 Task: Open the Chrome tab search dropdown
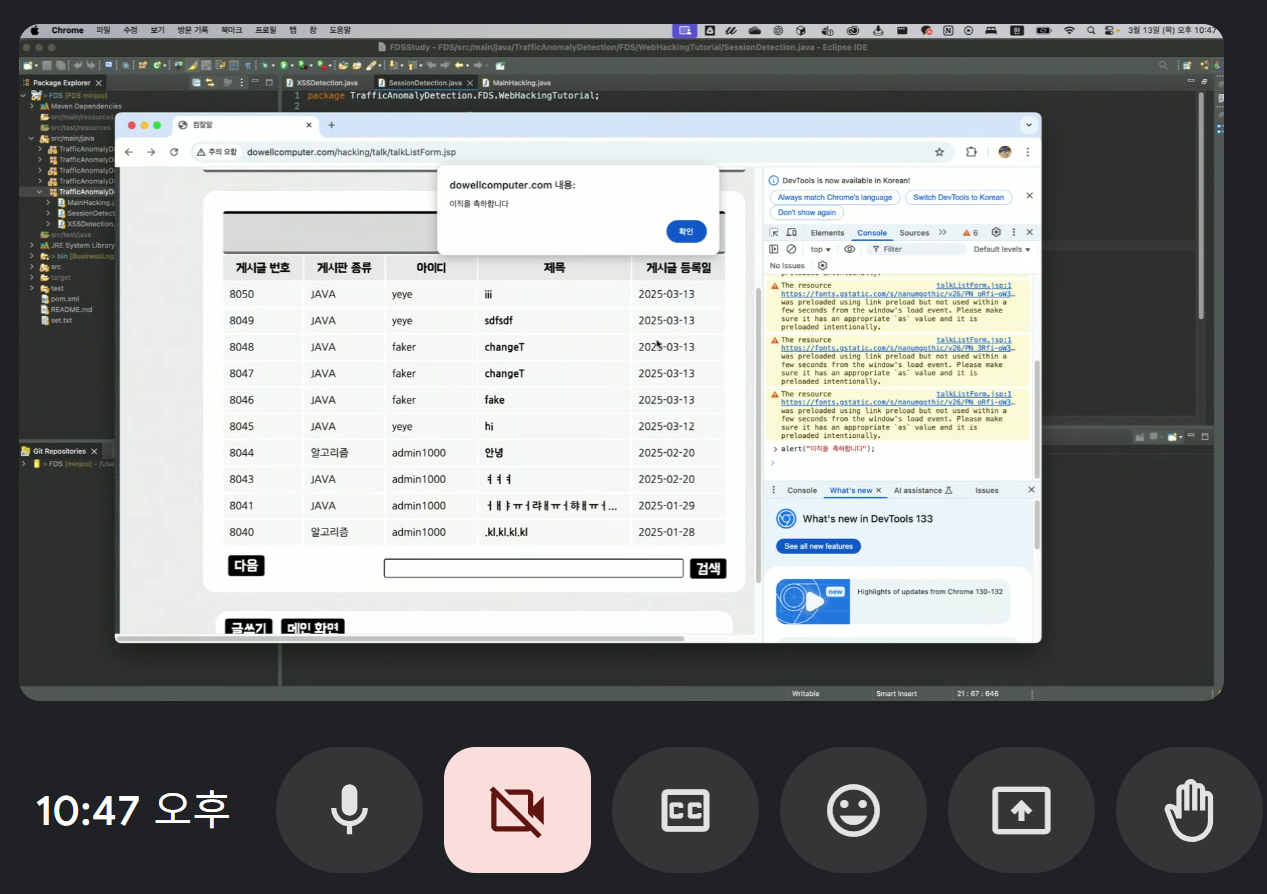(x=1028, y=125)
